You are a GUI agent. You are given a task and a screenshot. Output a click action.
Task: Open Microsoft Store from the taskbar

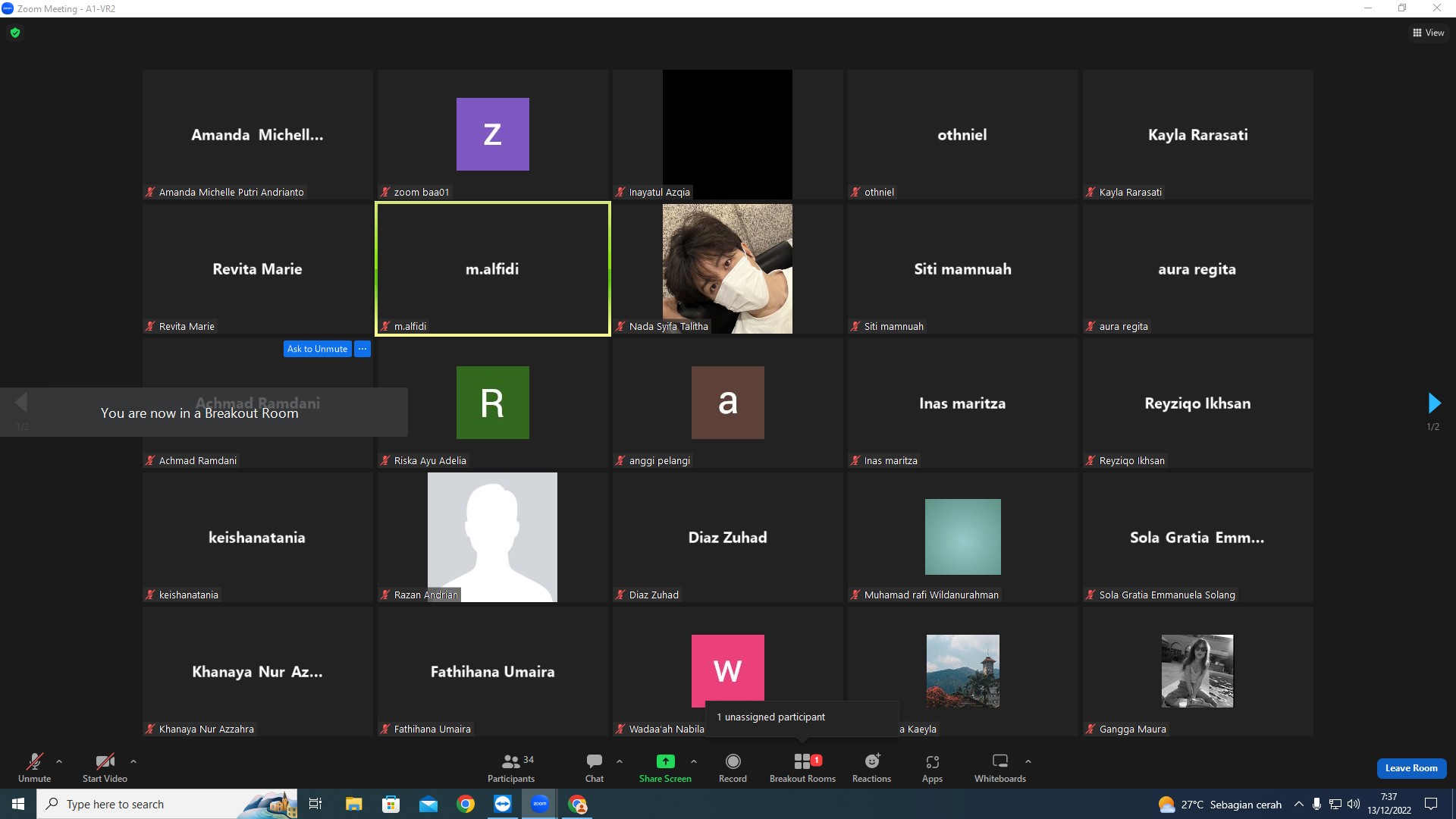tap(391, 804)
